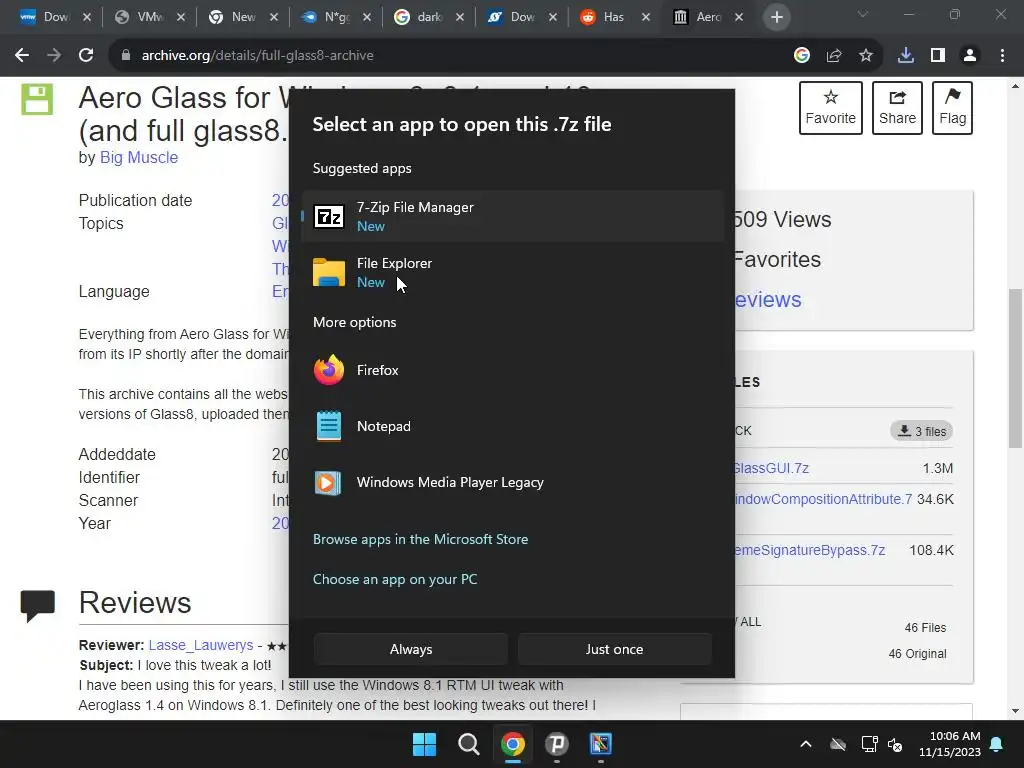
Task: Click Choose an app on your PC
Action: [395, 579]
